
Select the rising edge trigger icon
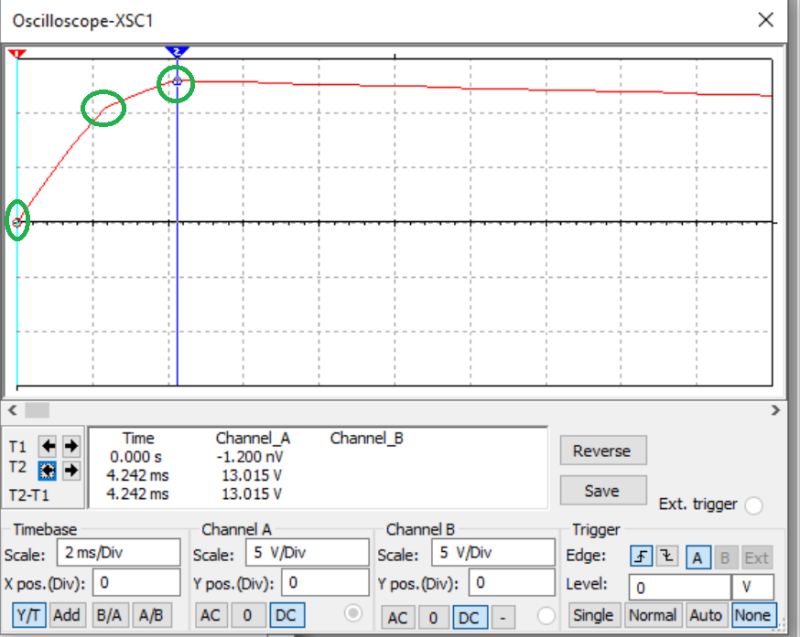tap(640, 557)
